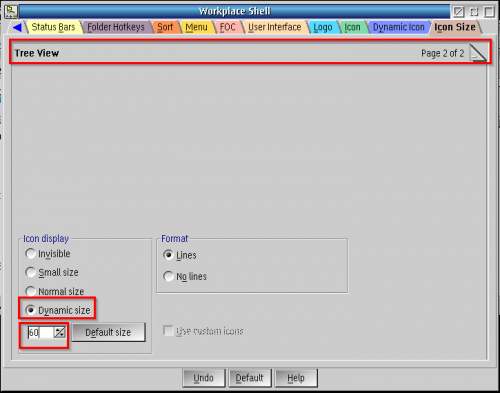Open Help for this page
500x393 pixels.
click(x=296, y=378)
